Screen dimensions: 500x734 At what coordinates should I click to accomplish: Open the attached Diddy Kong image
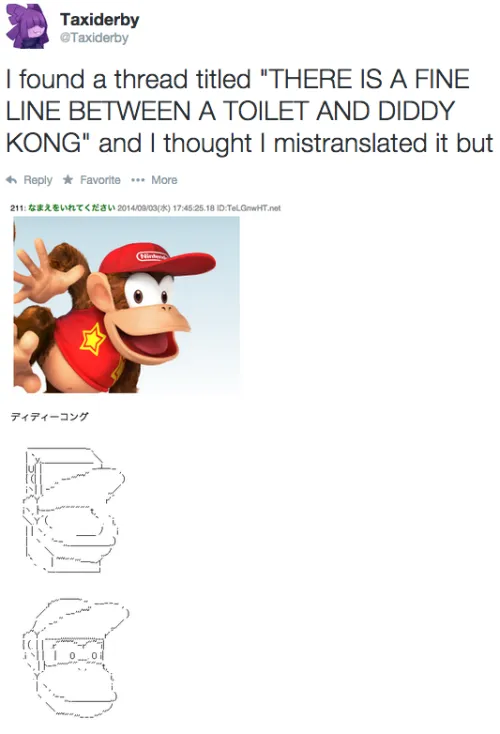click(x=127, y=304)
